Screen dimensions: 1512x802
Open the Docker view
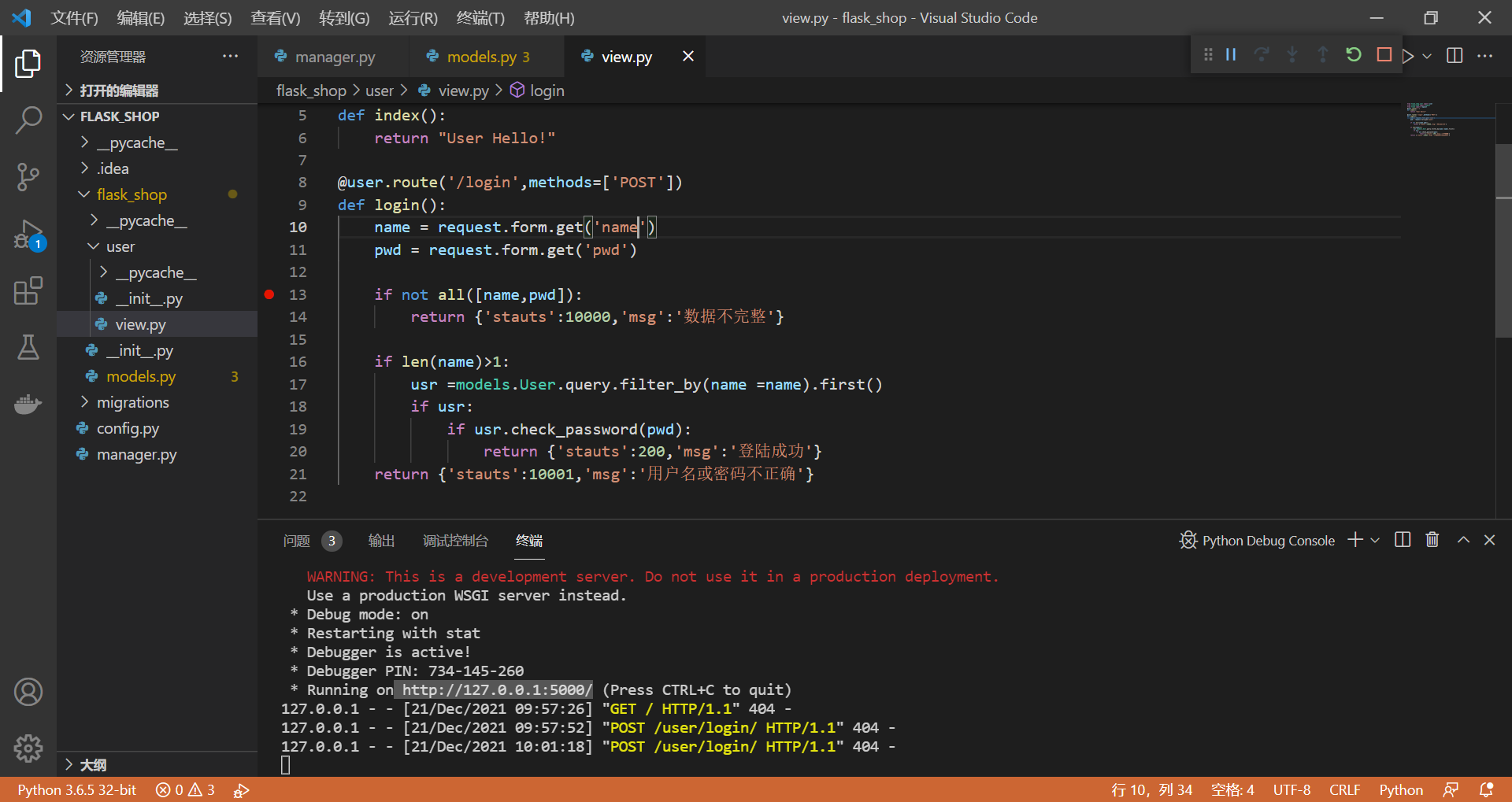pyautogui.click(x=28, y=404)
